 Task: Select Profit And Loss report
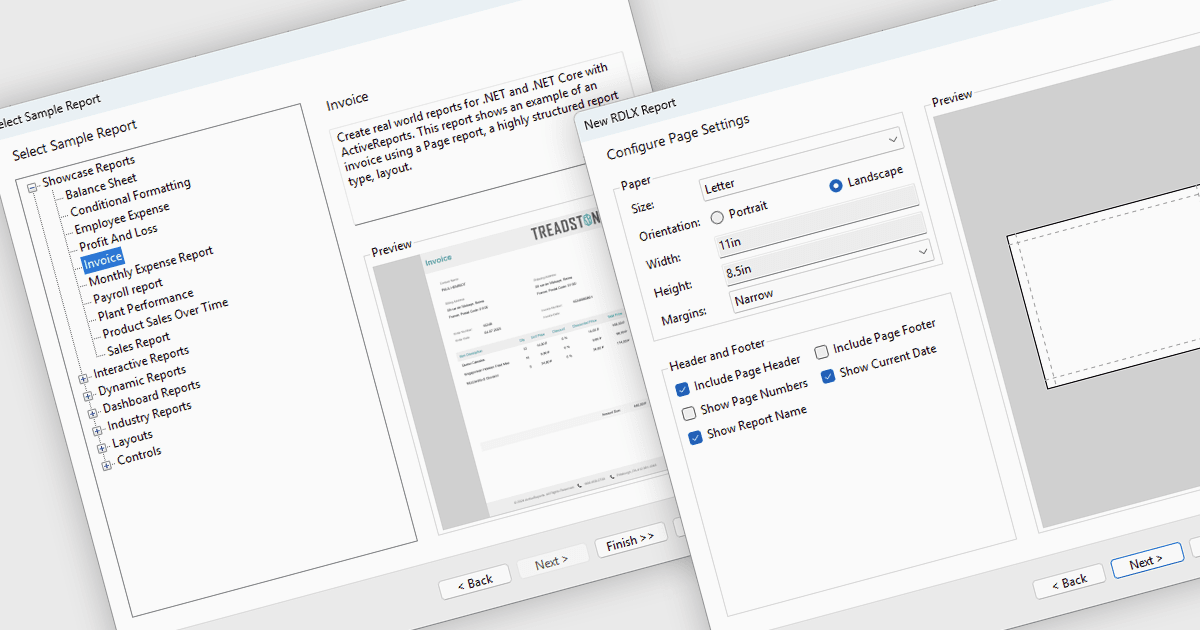point(118,238)
